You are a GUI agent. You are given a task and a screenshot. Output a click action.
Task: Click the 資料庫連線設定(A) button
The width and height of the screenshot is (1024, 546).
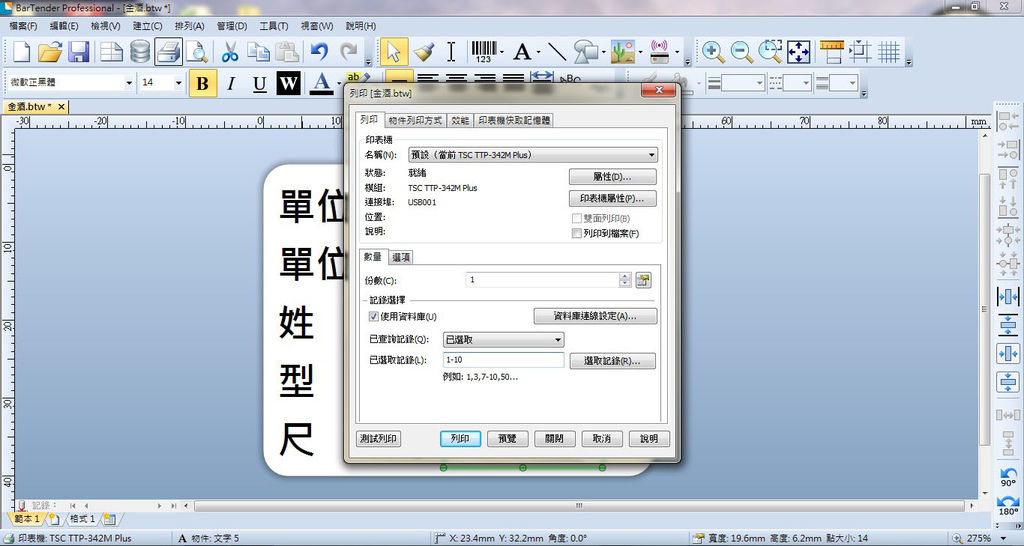point(596,316)
